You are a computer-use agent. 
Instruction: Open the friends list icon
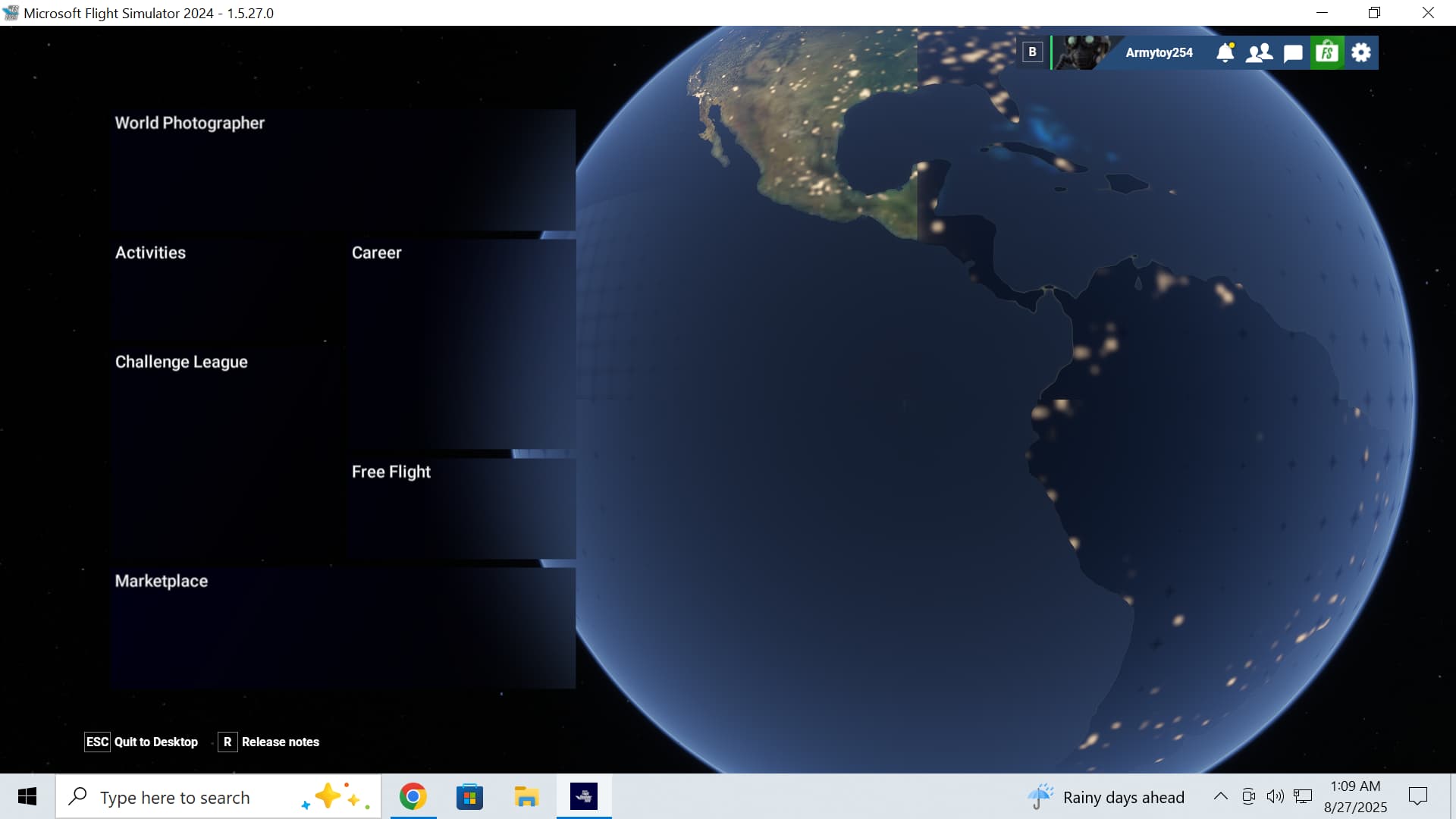click(1259, 52)
